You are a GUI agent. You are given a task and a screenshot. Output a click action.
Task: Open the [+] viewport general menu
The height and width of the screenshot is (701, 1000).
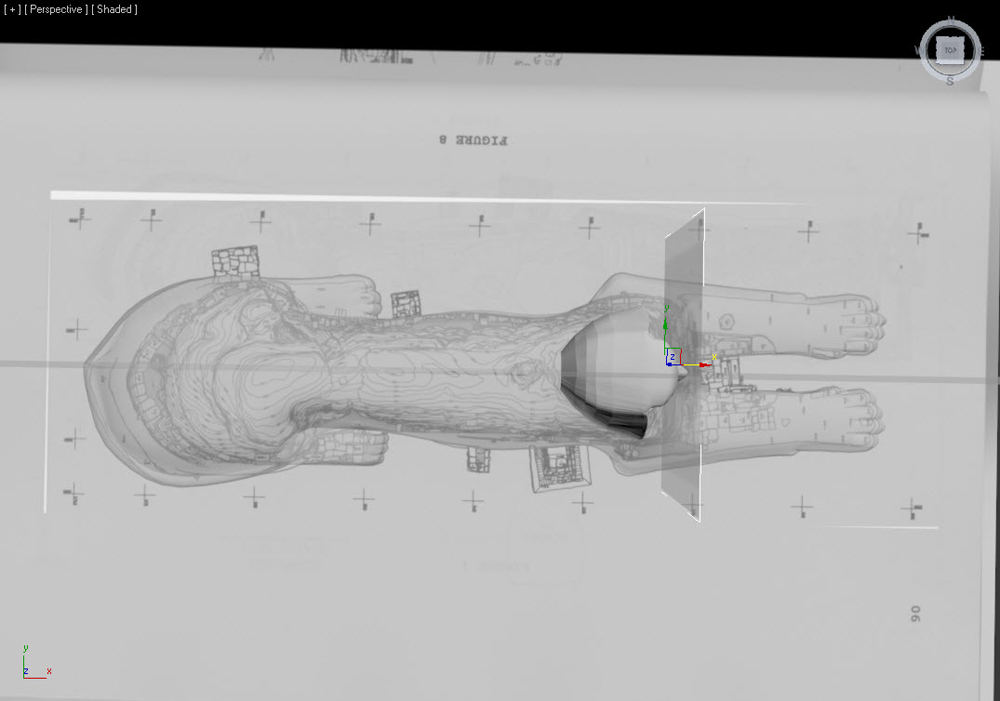pos(11,10)
